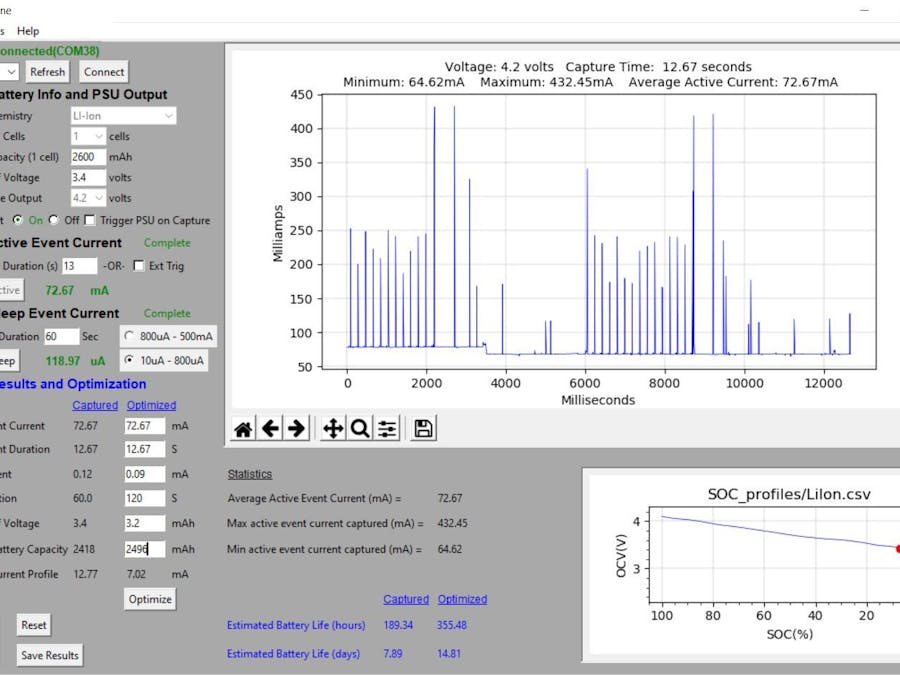Click the Statistics heading
Viewport: 900px width, 675px height.
250,474
